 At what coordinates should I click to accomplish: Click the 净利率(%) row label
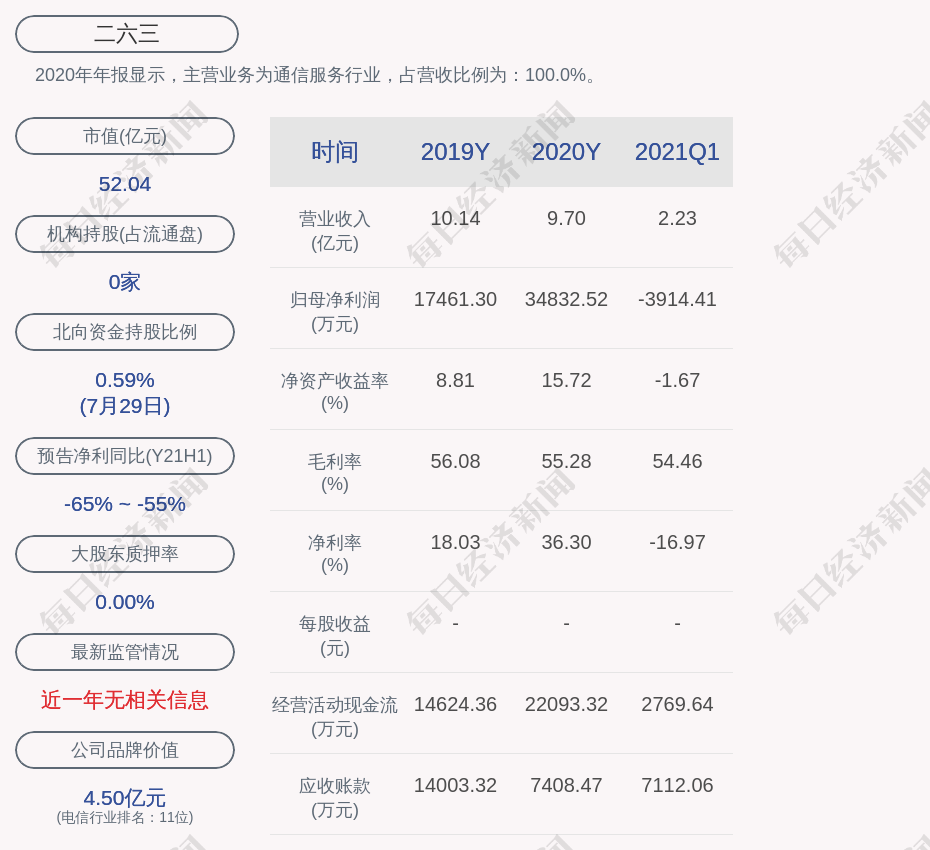335,554
